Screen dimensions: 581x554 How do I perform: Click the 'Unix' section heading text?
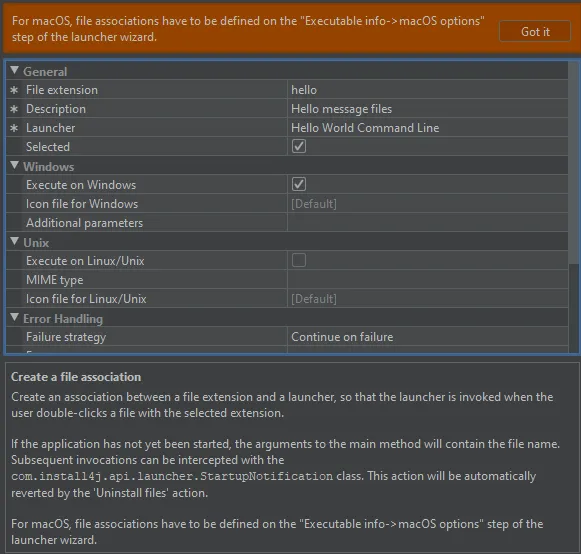coord(36,243)
